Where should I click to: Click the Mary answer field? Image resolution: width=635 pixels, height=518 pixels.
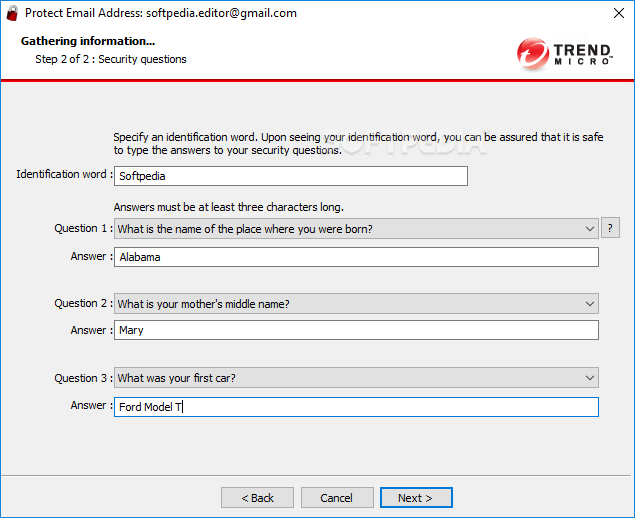point(356,330)
